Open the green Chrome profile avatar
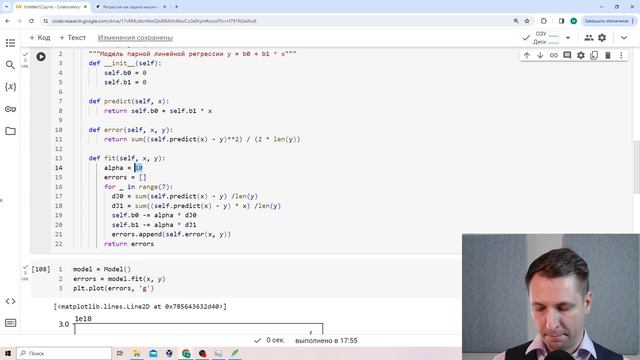The image size is (640, 360). 573,21
